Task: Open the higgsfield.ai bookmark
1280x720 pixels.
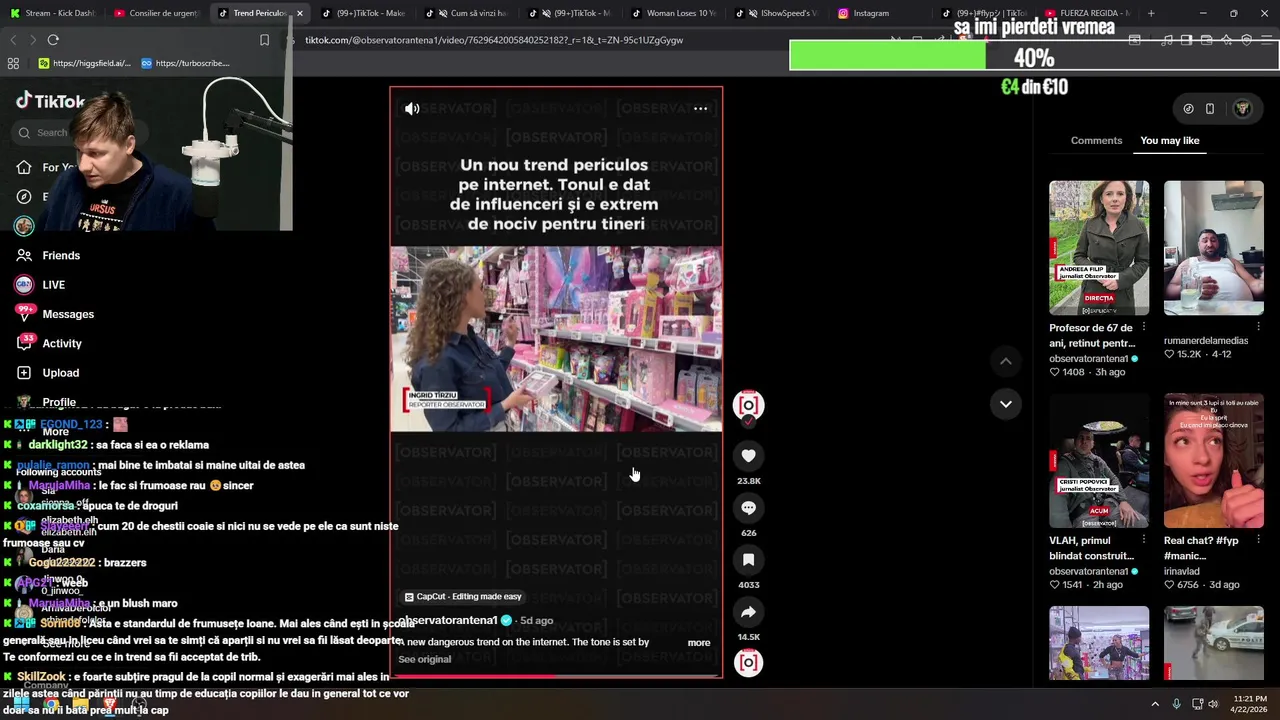Action: pyautogui.click(x=84, y=63)
